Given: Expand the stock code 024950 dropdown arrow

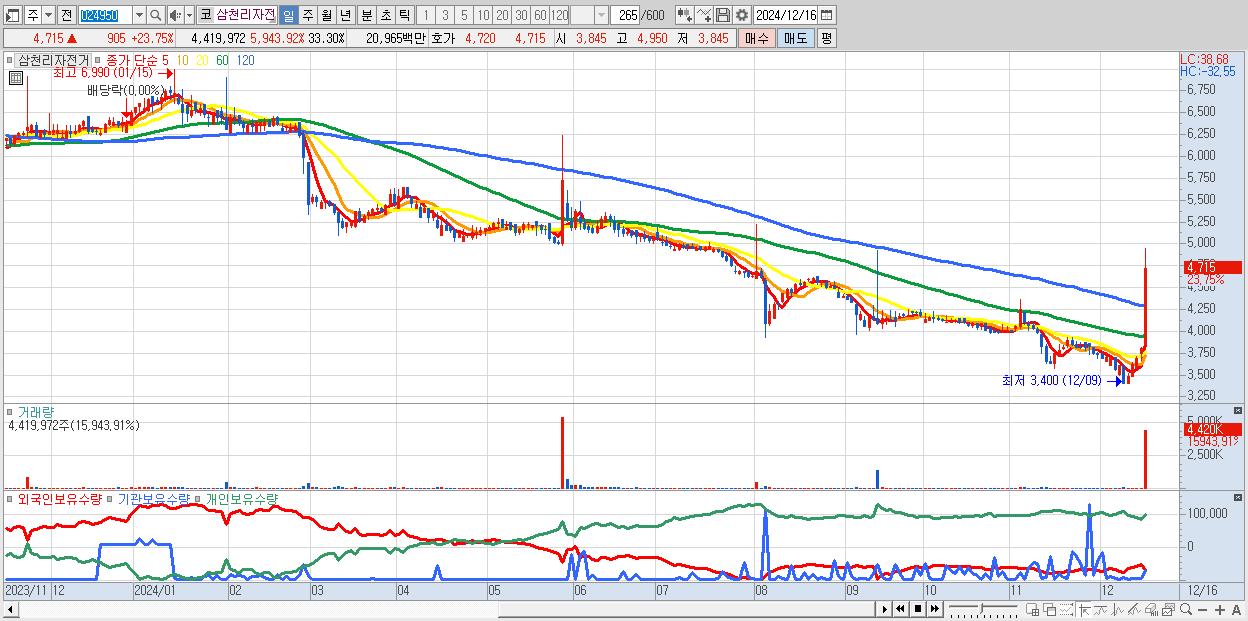Looking at the screenshot, I should pyautogui.click(x=139, y=15).
